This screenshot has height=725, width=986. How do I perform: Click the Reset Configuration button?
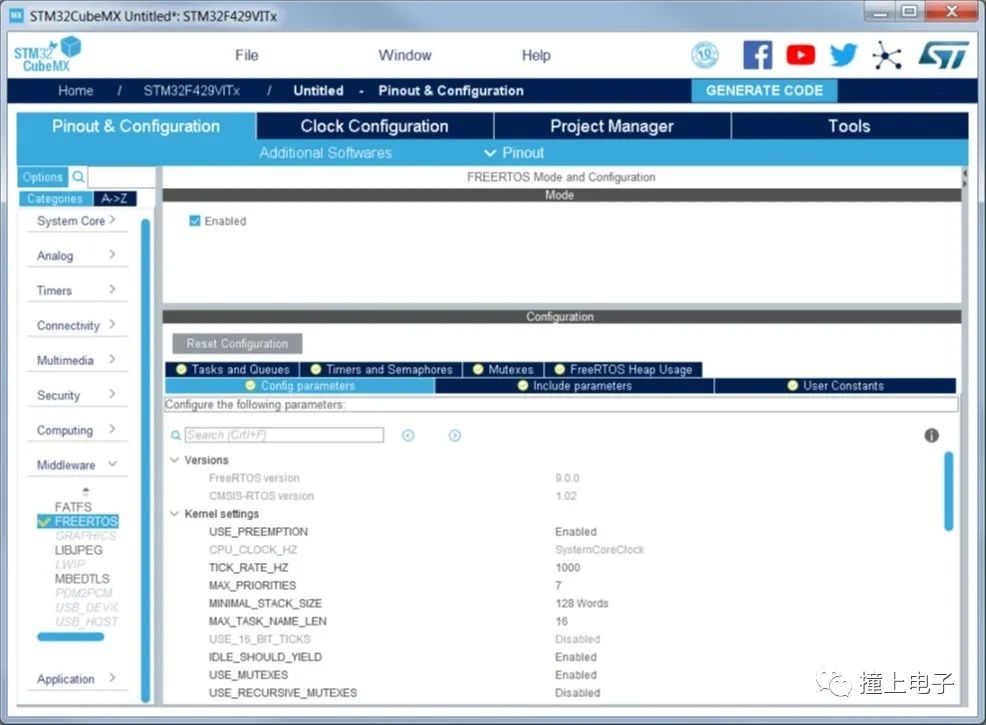tap(237, 343)
